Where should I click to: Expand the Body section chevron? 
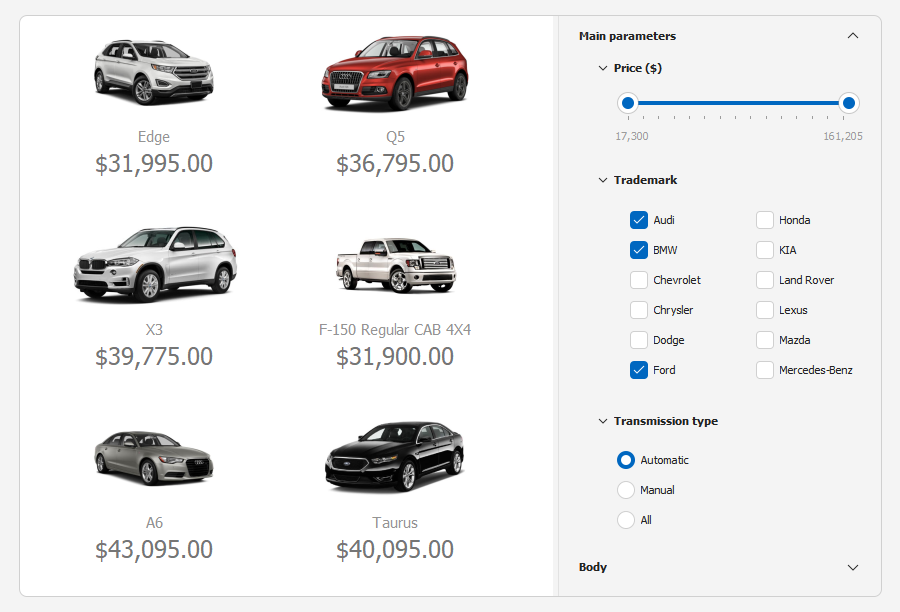click(x=853, y=567)
